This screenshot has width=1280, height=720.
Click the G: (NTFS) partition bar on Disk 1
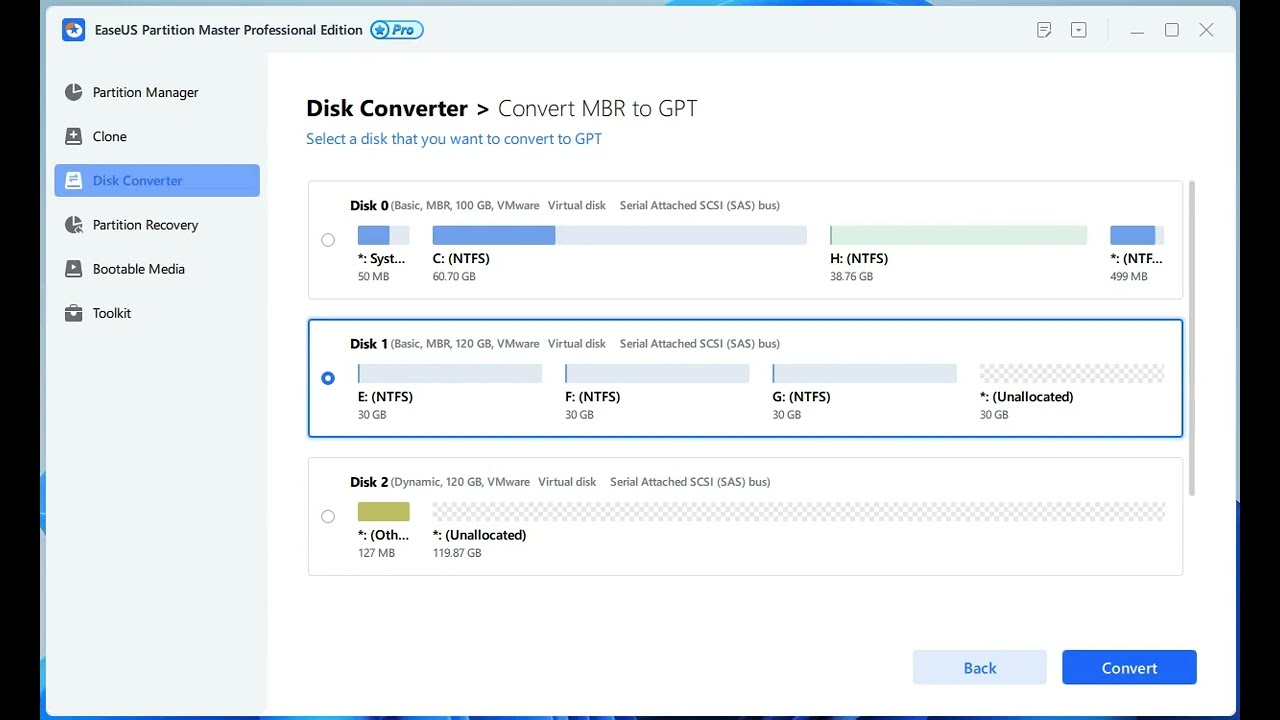[x=865, y=373]
